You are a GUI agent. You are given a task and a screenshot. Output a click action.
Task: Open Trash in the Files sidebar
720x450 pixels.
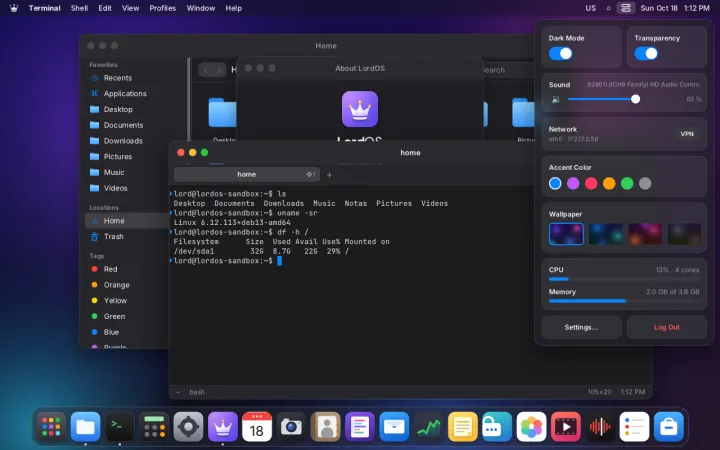click(127, 236)
